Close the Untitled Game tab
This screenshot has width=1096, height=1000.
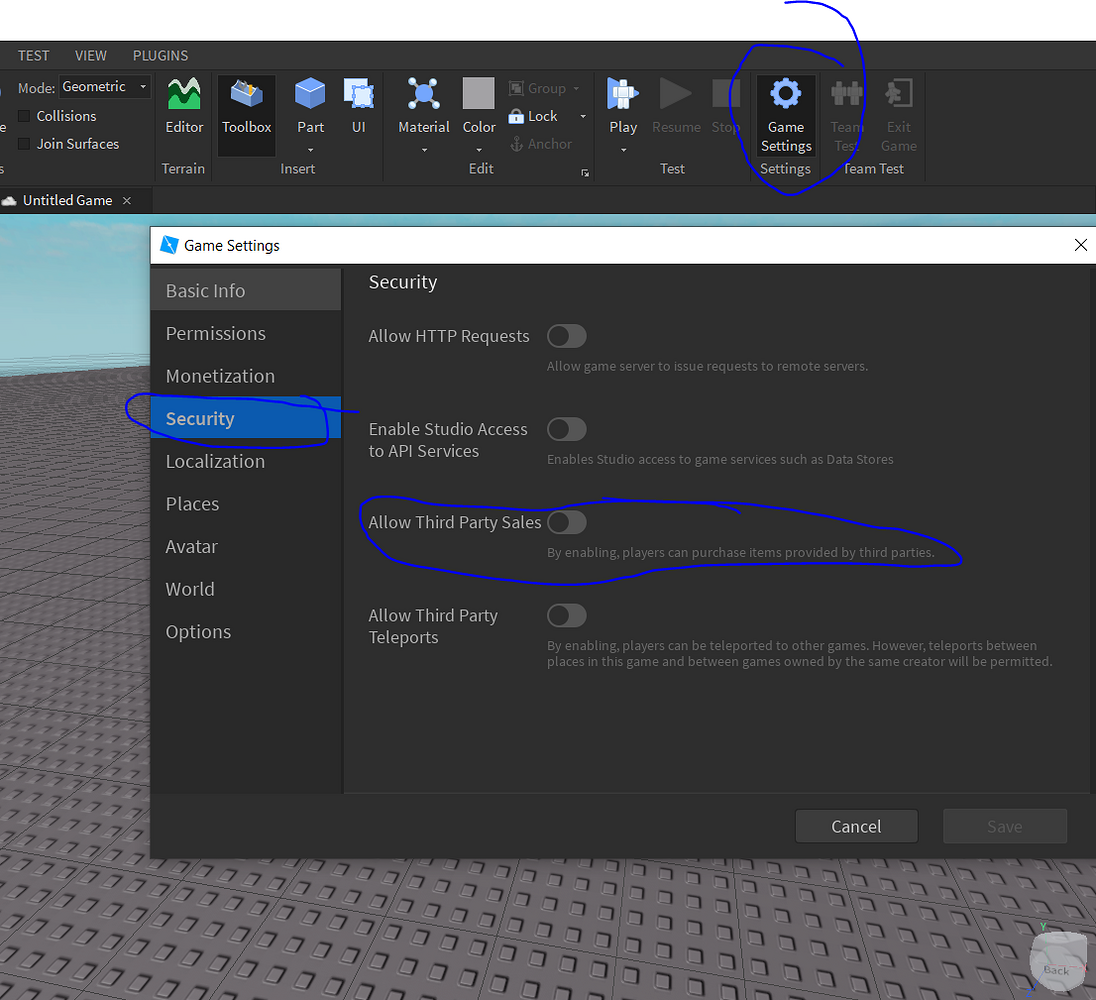[126, 199]
